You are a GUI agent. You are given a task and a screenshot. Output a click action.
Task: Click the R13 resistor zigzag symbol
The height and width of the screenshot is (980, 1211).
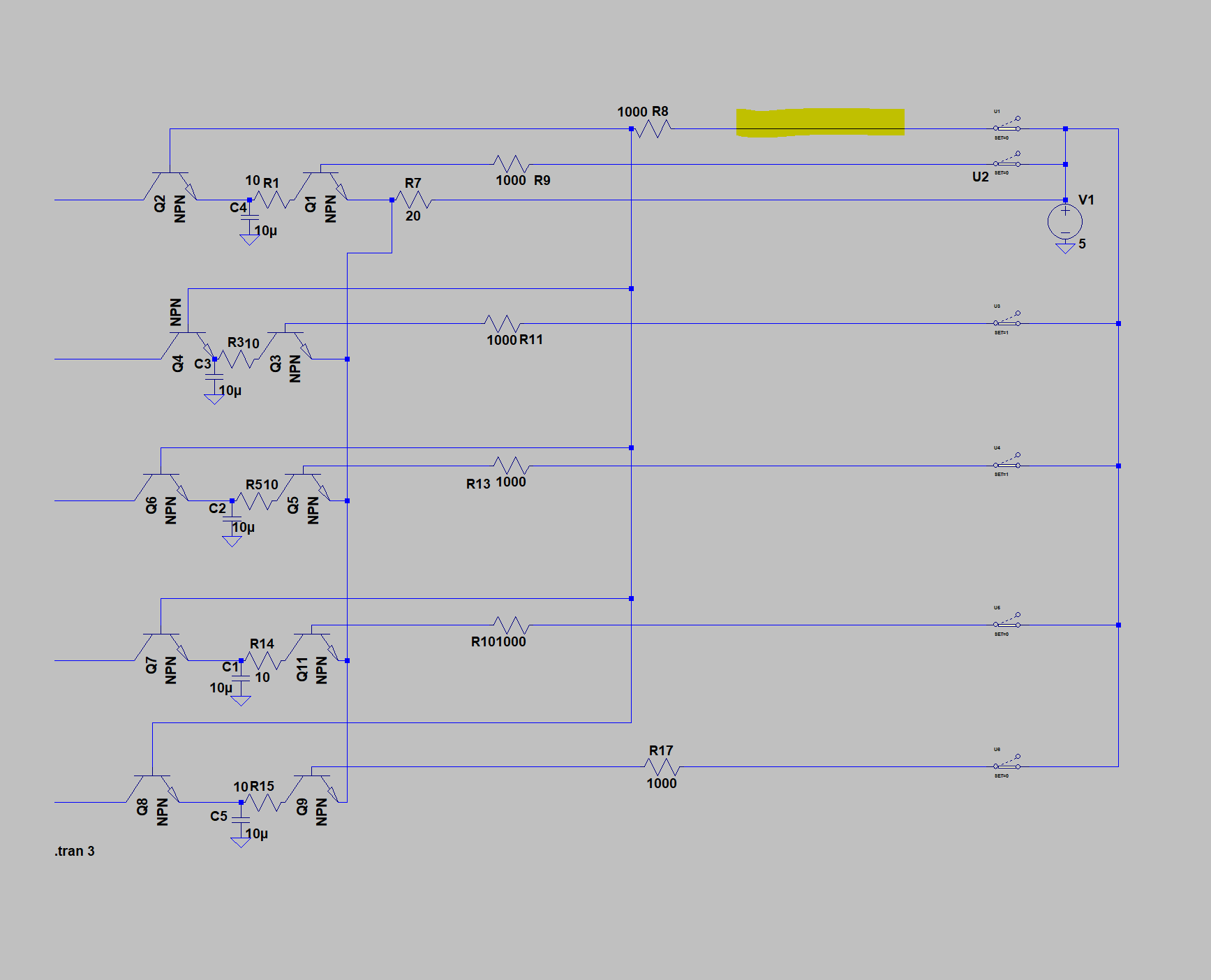tap(511, 466)
